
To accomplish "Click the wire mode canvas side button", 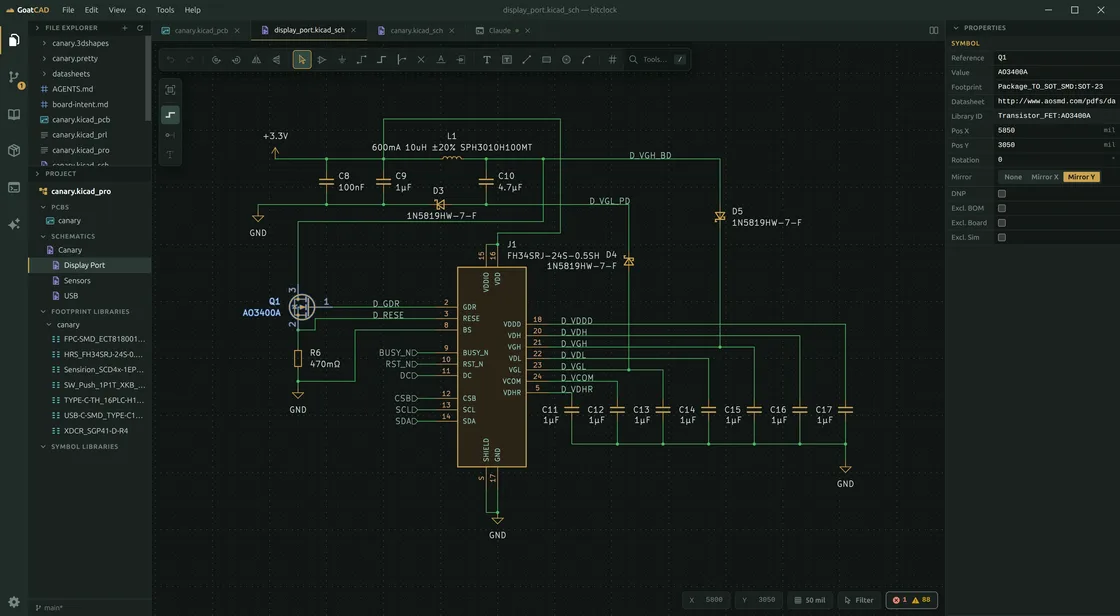I will click(170, 114).
